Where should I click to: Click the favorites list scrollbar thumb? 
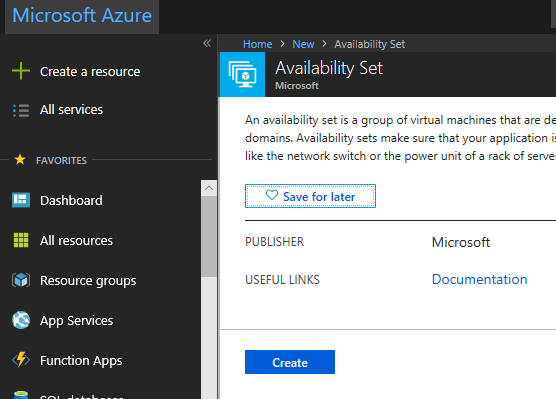[x=209, y=237]
